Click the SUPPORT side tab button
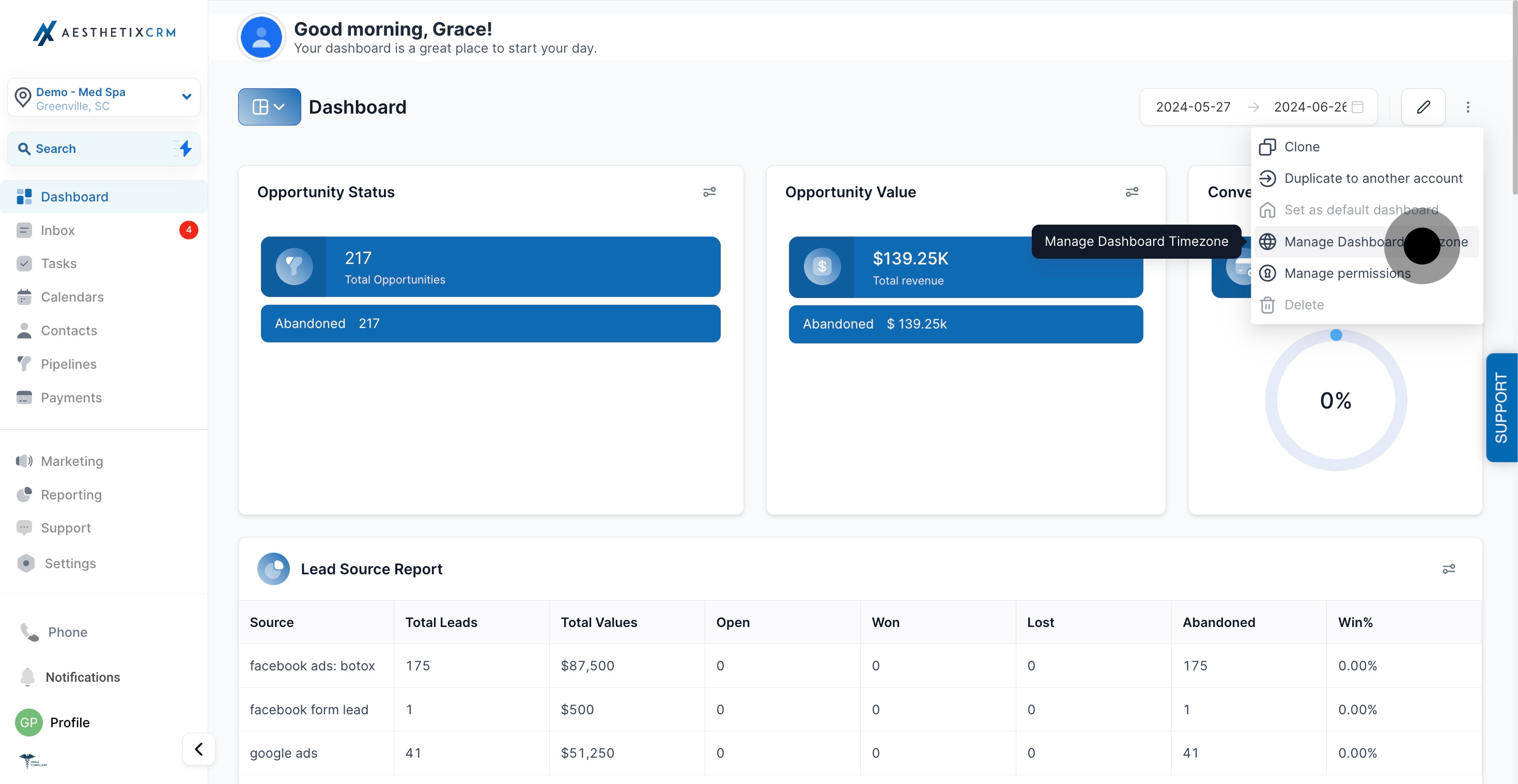The height and width of the screenshot is (784, 1518). click(1500, 407)
